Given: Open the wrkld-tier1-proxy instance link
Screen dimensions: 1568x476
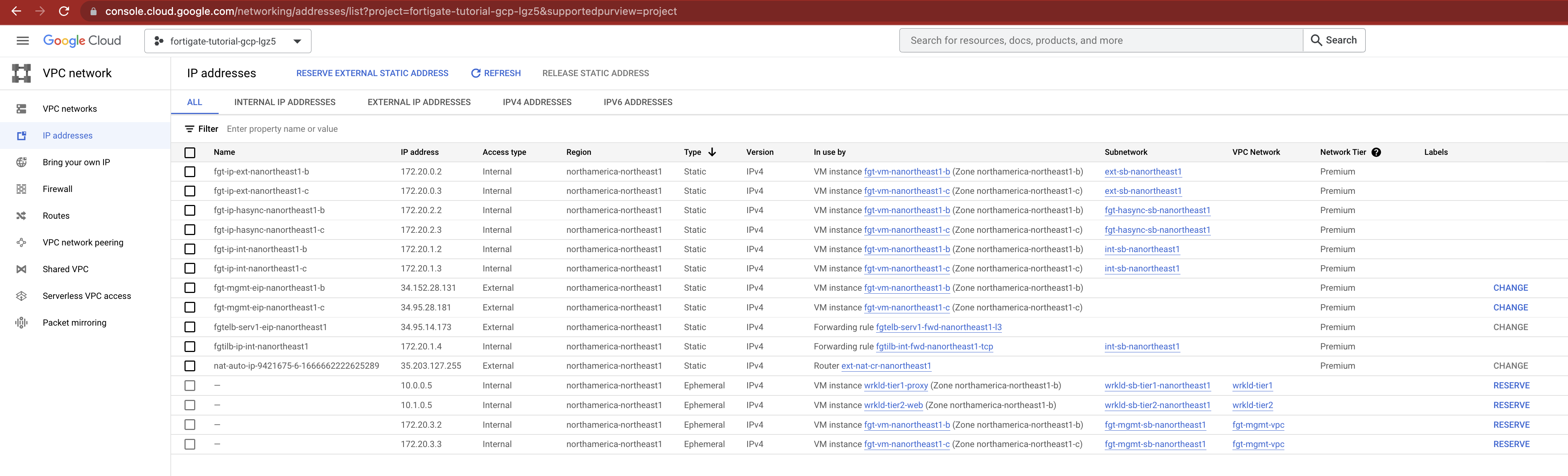Looking at the screenshot, I should 895,385.
